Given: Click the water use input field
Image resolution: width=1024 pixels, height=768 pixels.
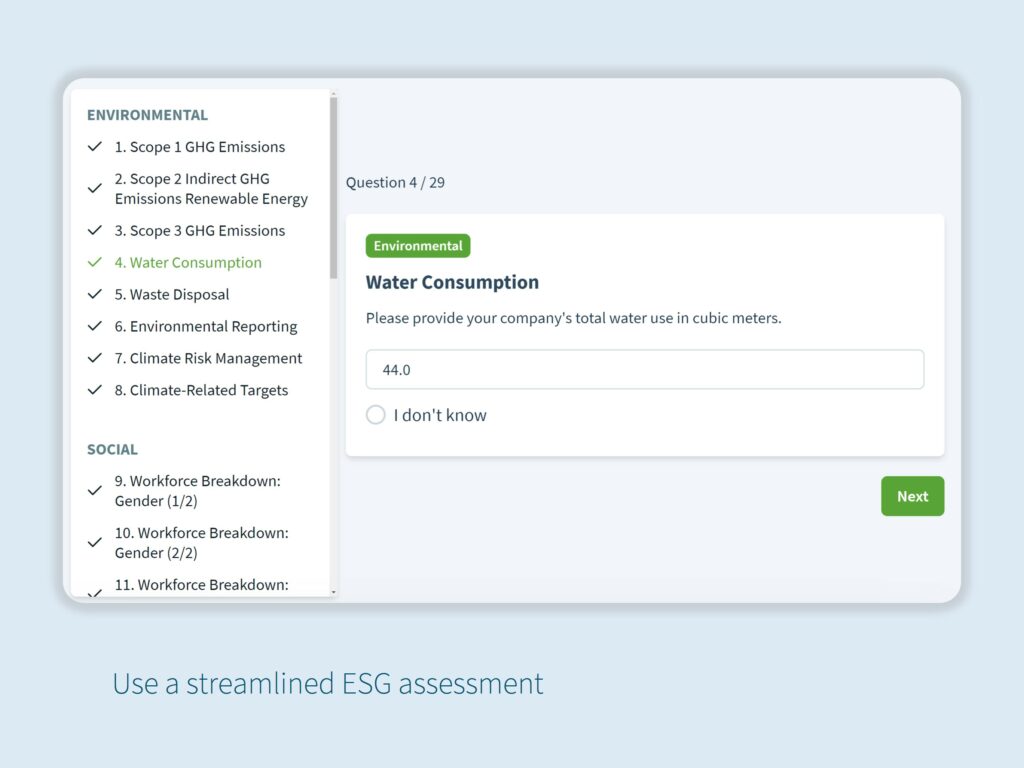Looking at the screenshot, I should coord(644,370).
